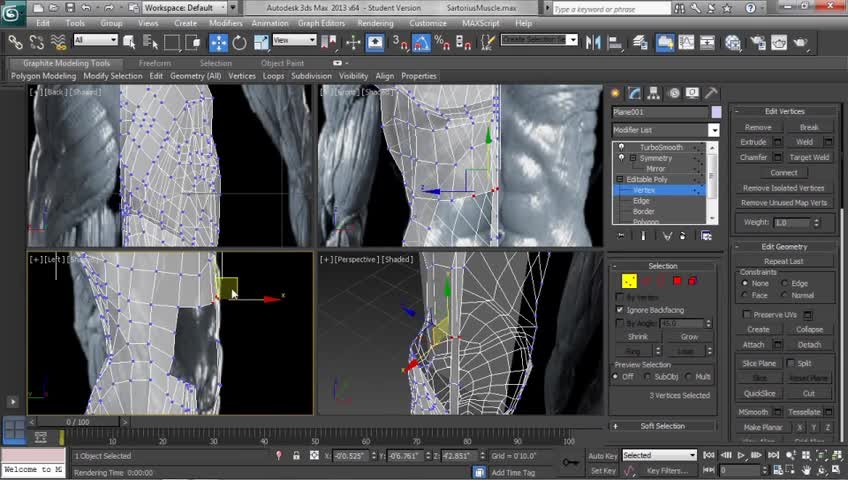Open the Rendering menu
Image resolution: width=848 pixels, height=480 pixels.
point(375,23)
